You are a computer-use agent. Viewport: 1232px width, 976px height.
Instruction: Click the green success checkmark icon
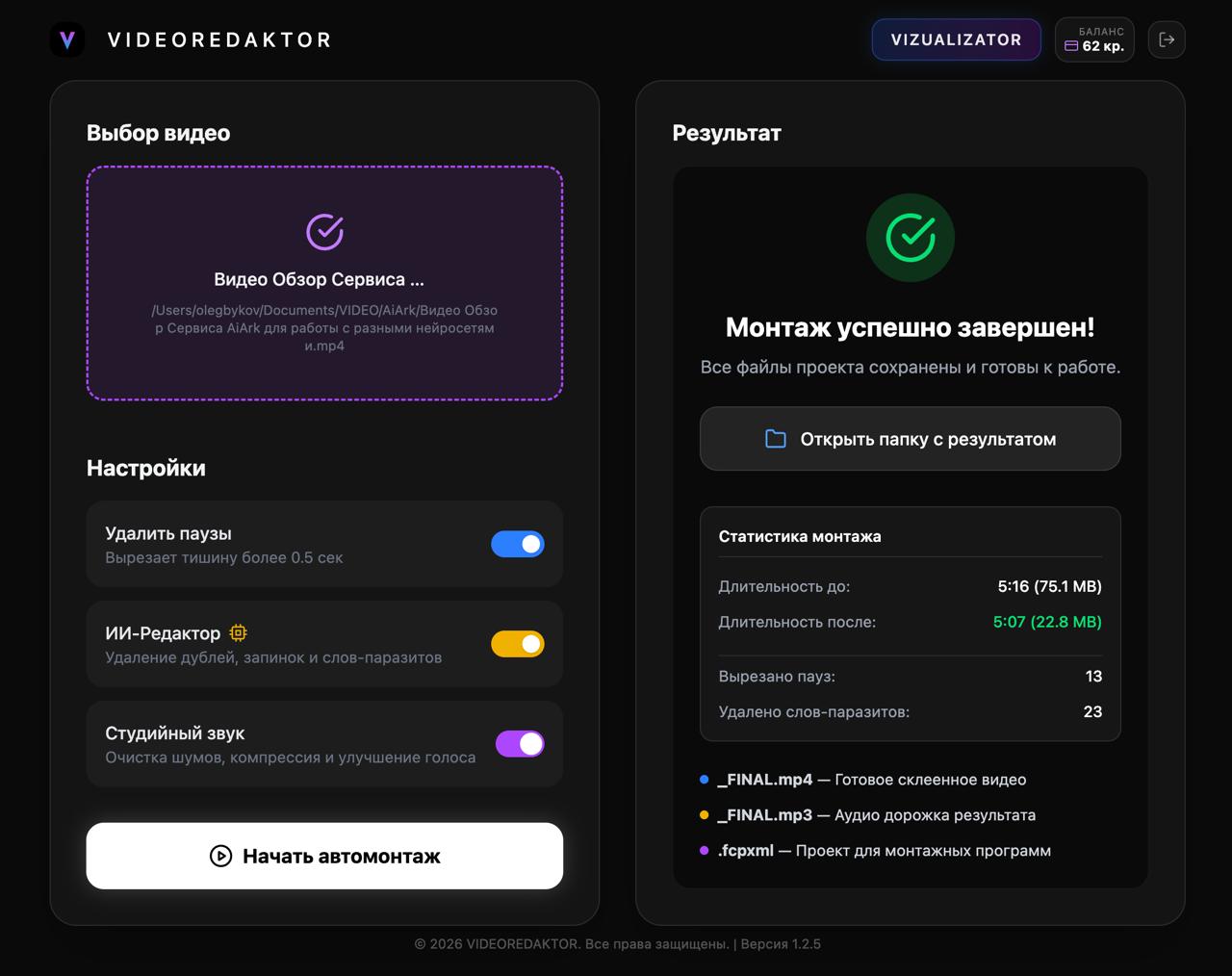tap(911, 238)
